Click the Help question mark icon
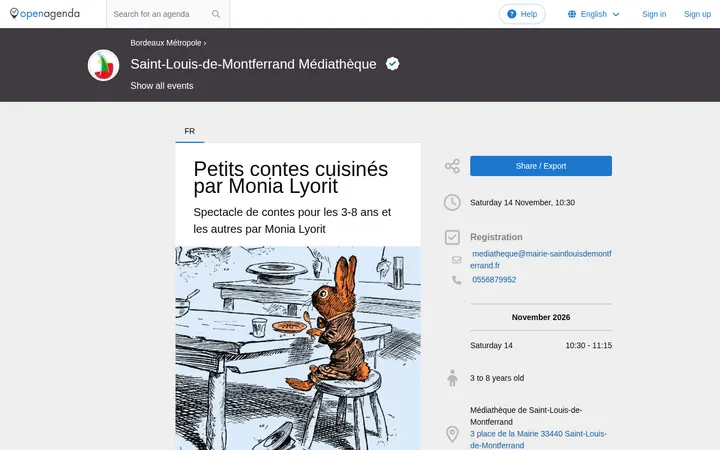The width and height of the screenshot is (720, 450). click(x=512, y=14)
